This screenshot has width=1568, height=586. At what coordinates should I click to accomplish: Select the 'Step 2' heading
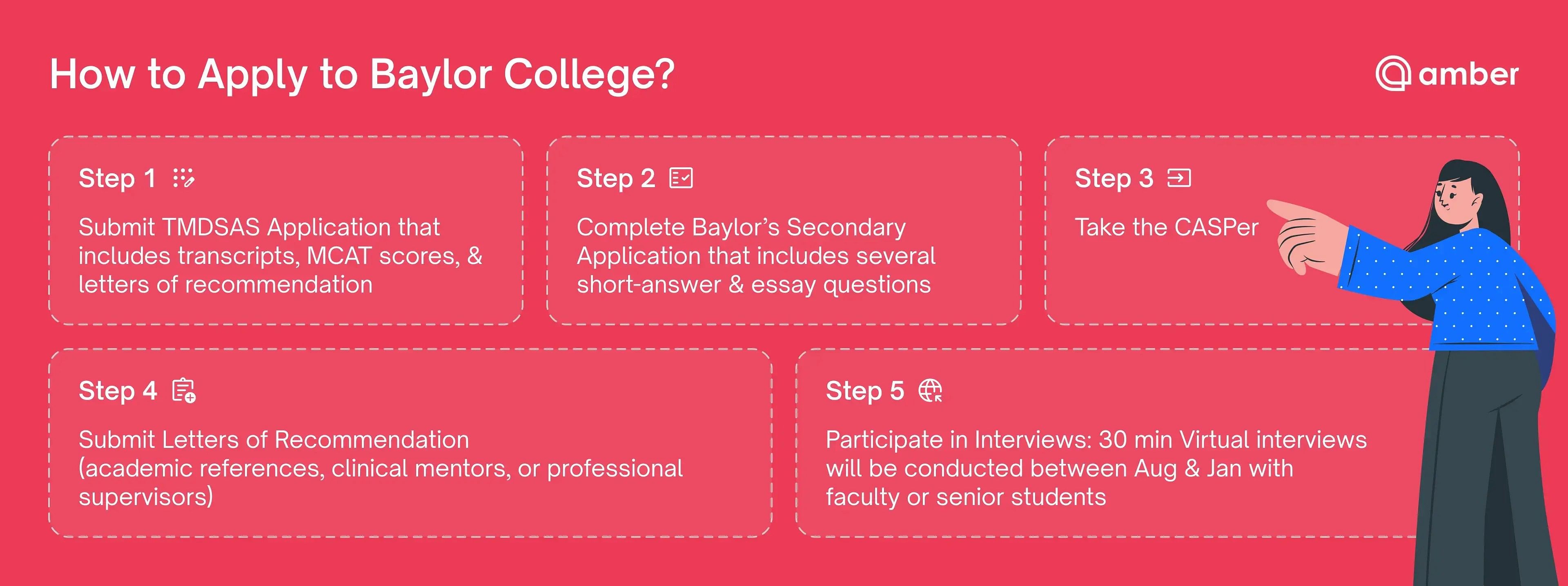click(x=616, y=179)
